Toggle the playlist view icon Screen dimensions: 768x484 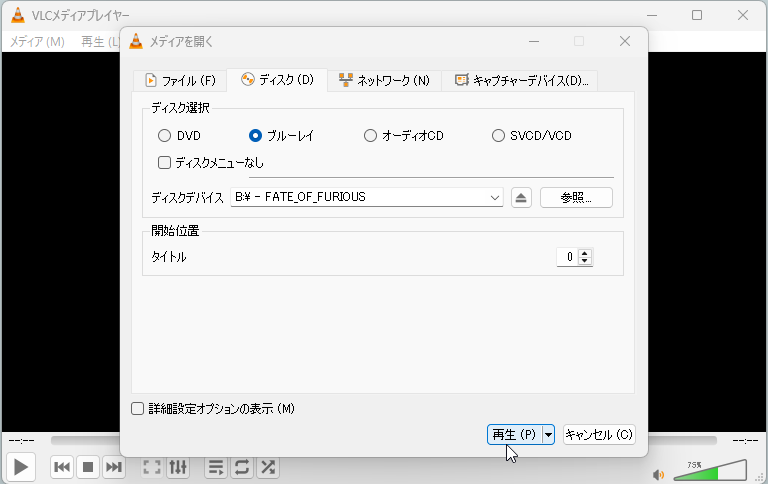tap(216, 467)
